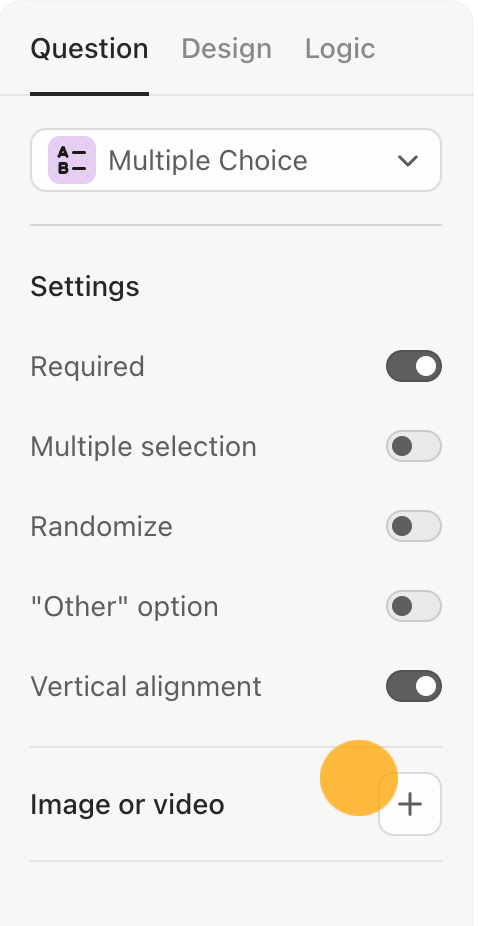
Task: Turn on the Randomize toggle
Action: point(414,526)
